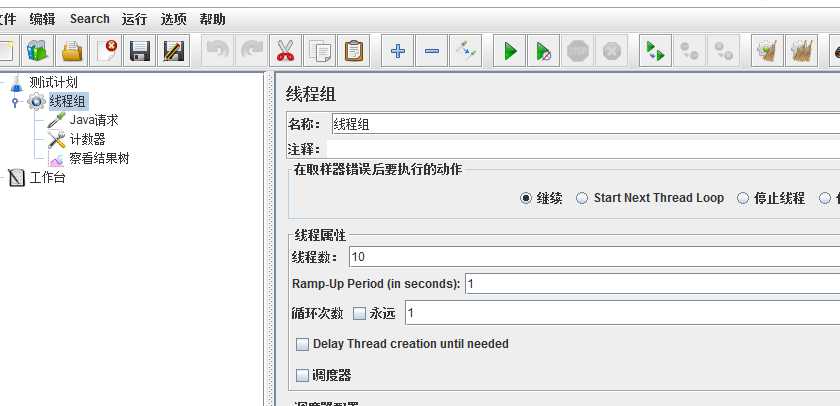Image resolution: width=840 pixels, height=406 pixels.
Task: Cut selection with the scissors icon
Action: 286,51
